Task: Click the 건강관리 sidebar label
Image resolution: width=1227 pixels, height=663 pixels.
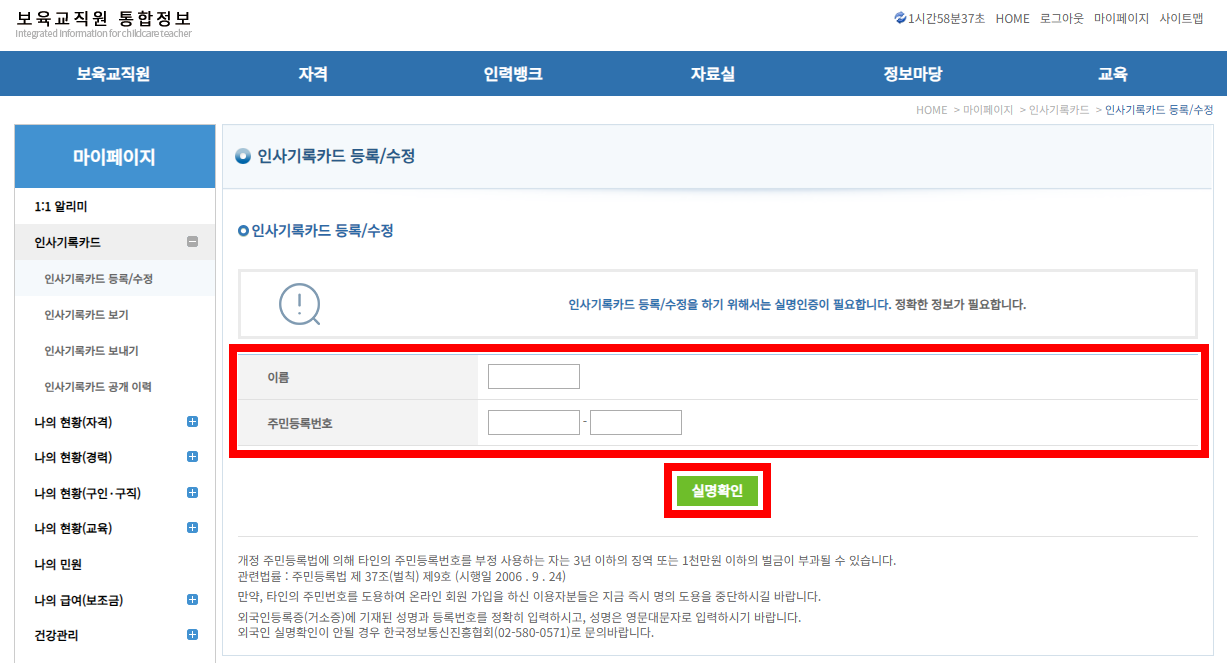Action: click(x=56, y=635)
